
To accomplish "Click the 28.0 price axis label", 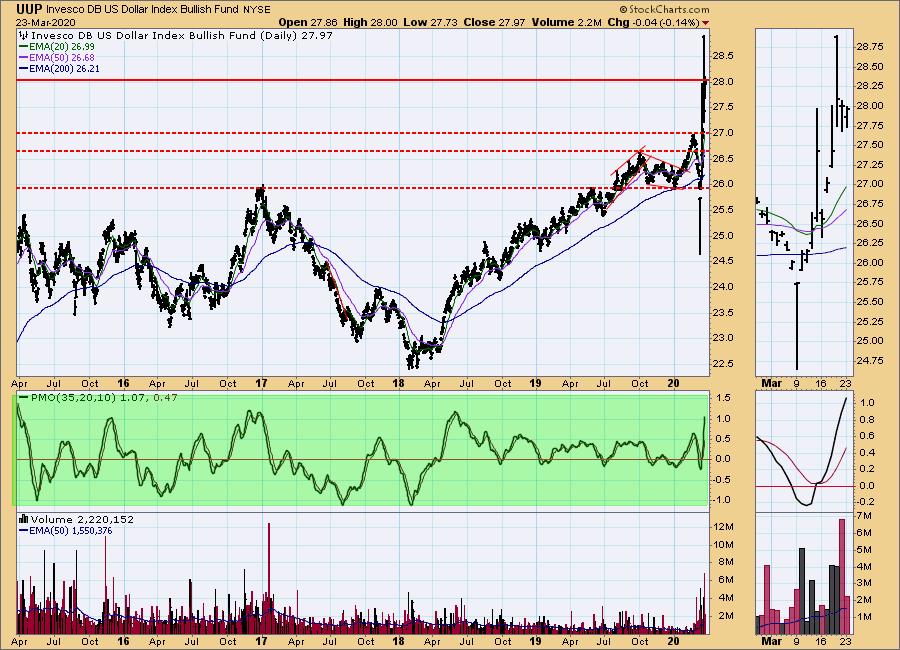I will 722,82.
